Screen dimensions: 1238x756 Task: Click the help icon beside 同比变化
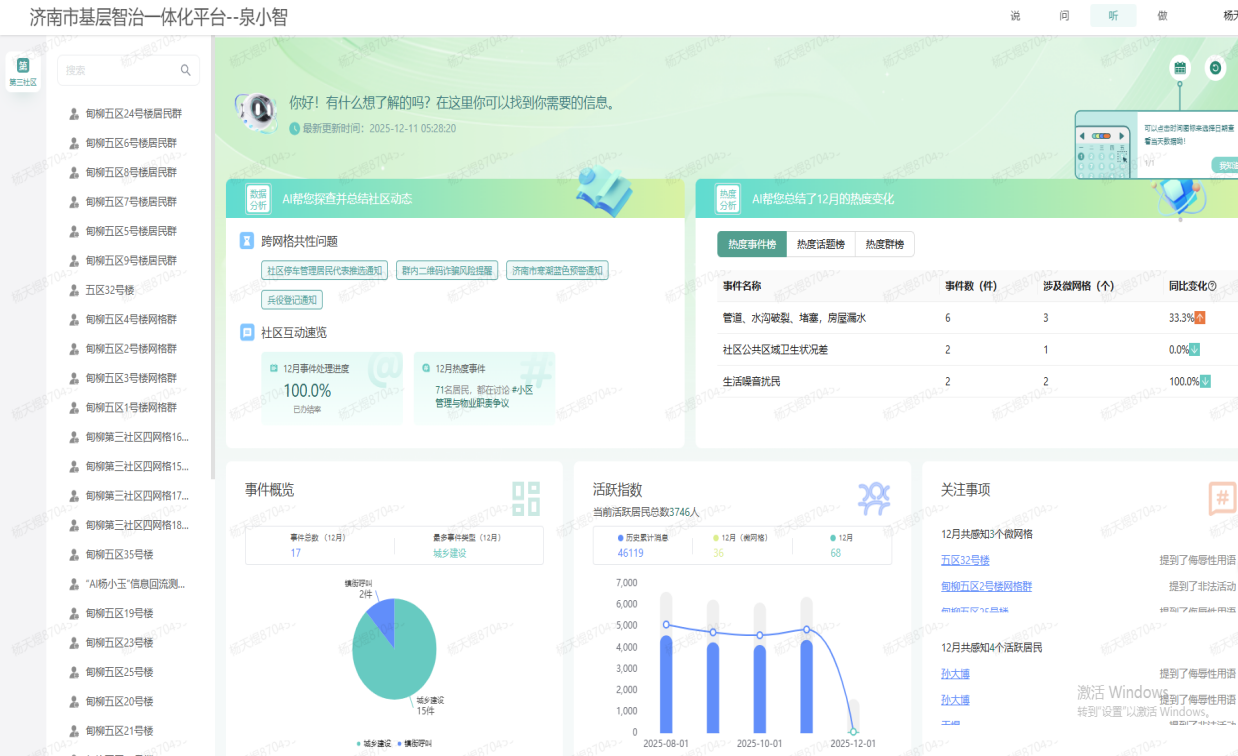pyautogui.click(x=1213, y=286)
